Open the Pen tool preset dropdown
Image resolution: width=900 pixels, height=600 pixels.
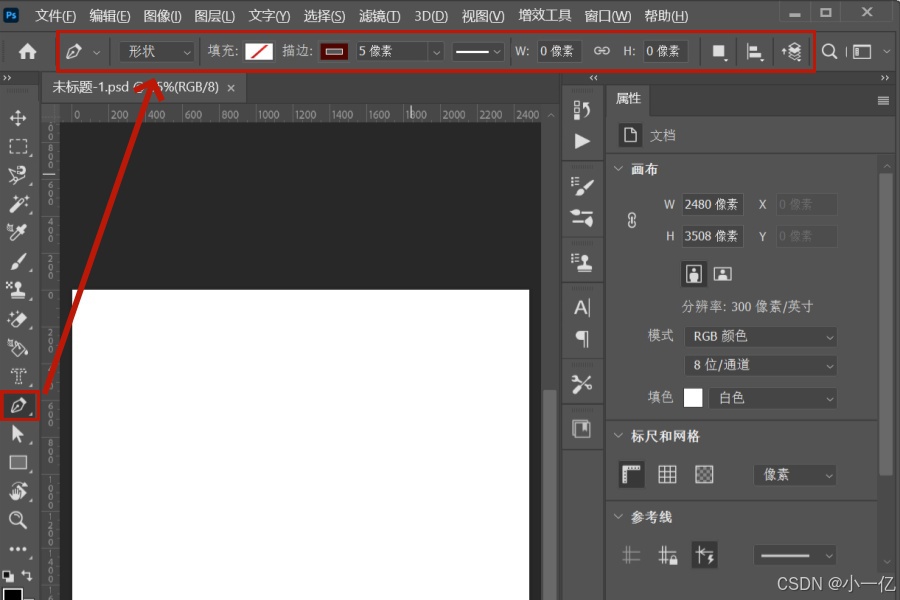[x=96, y=52]
